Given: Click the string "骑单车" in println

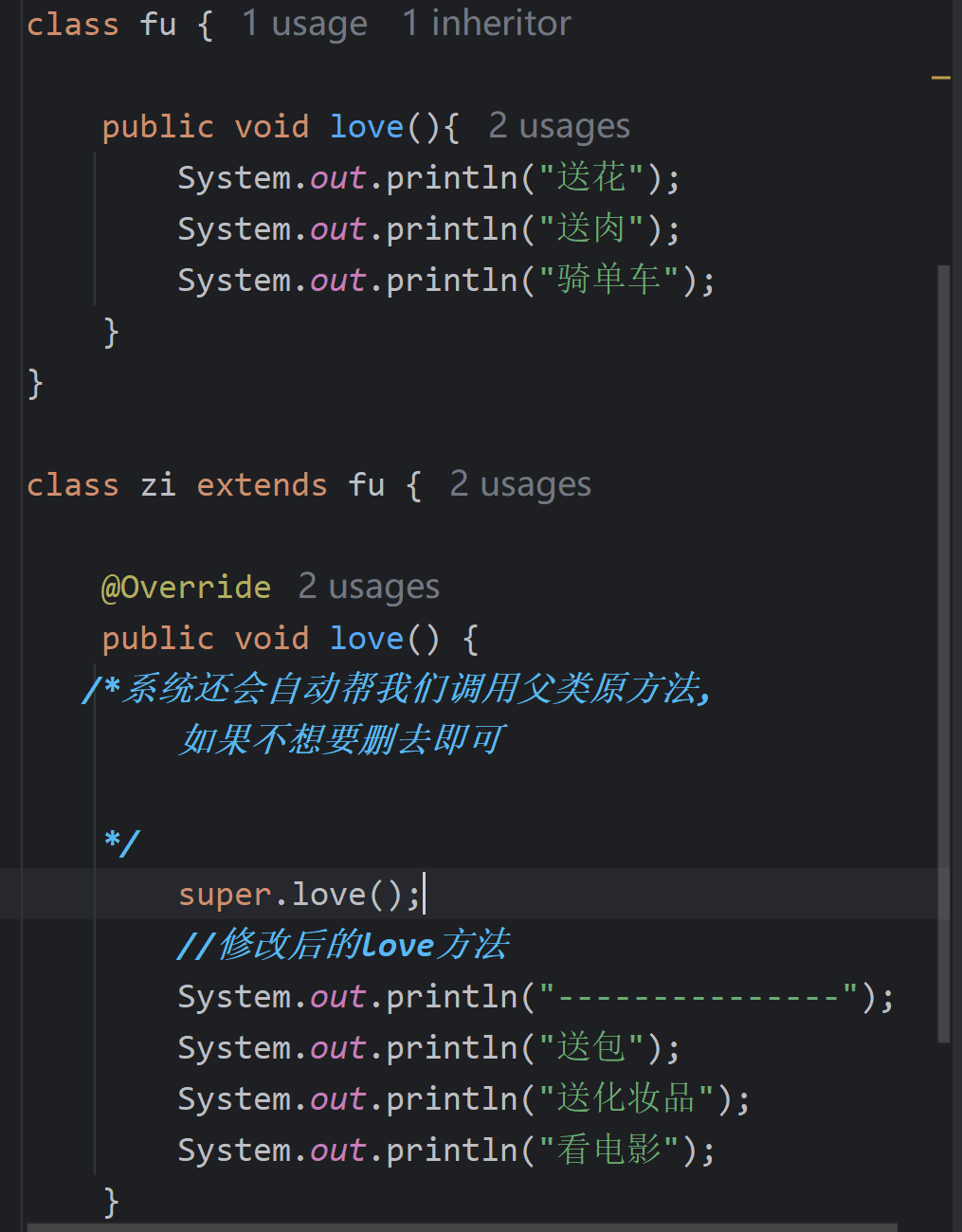Looking at the screenshot, I should 608,280.
